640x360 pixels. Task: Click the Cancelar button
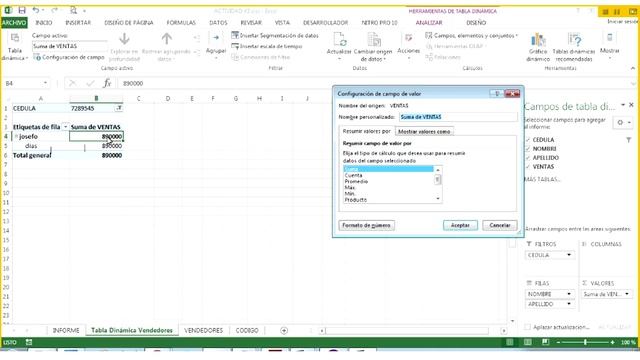pos(500,225)
